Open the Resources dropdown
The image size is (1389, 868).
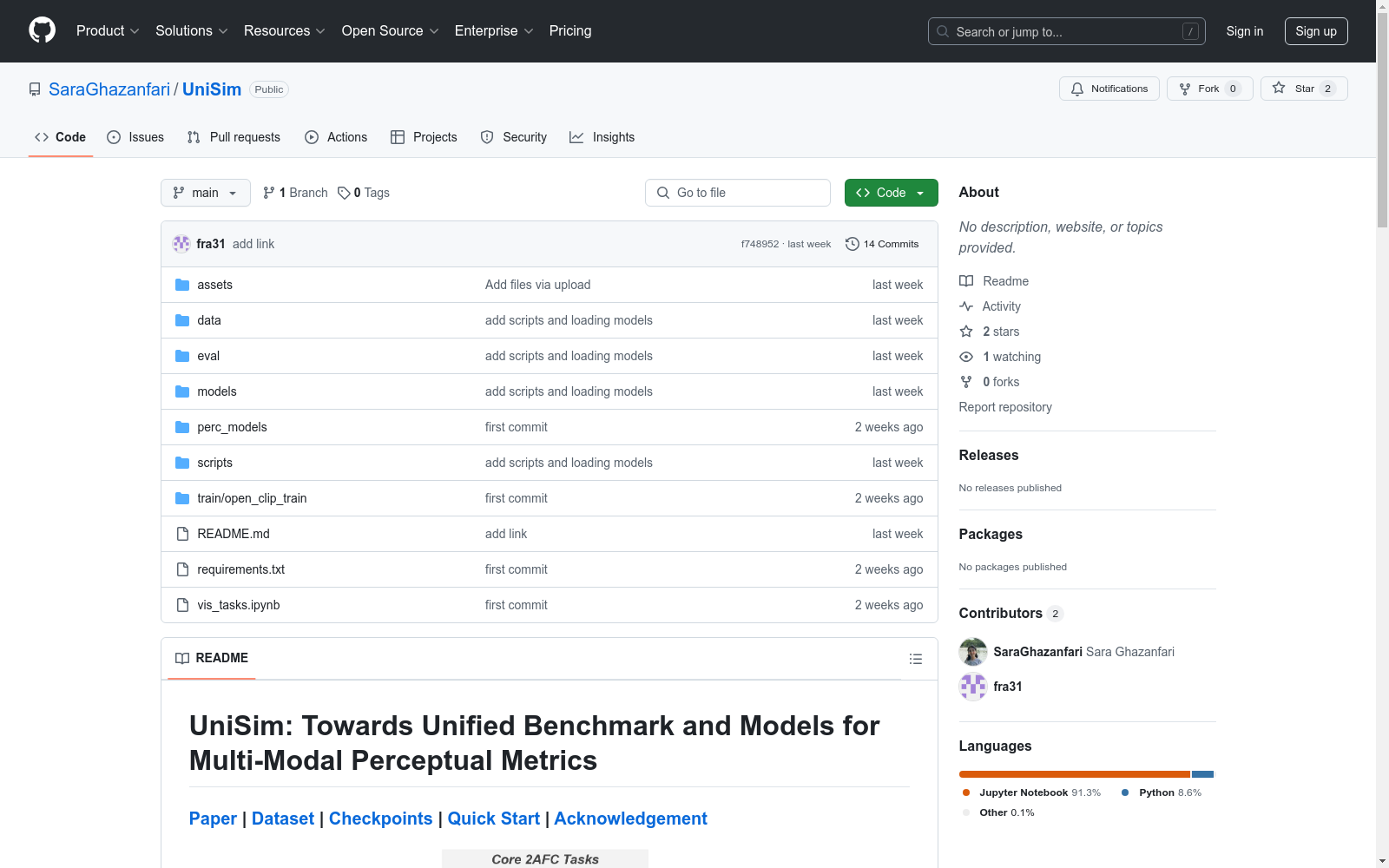pos(285,31)
